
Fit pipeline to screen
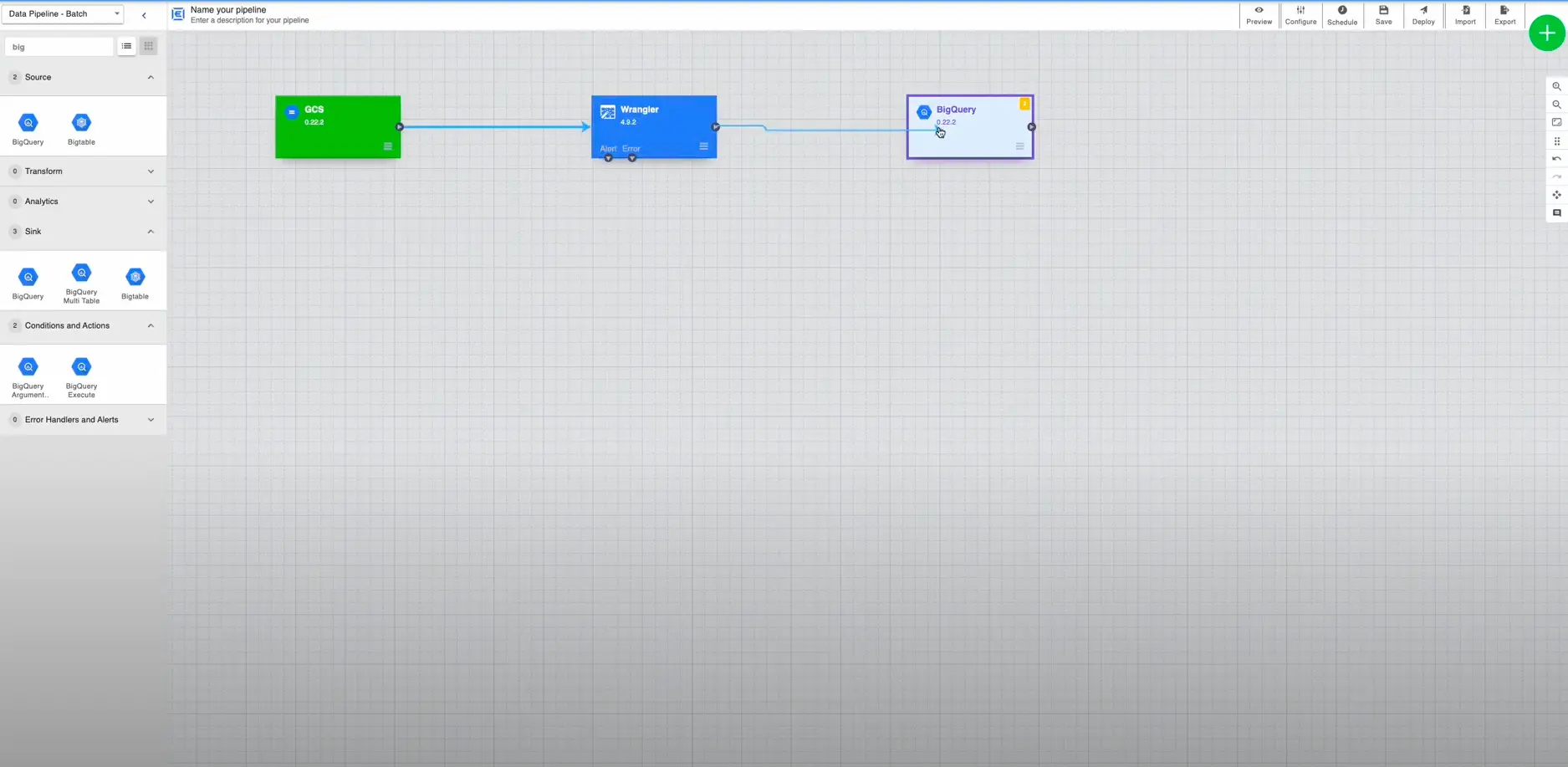pyautogui.click(x=1556, y=122)
